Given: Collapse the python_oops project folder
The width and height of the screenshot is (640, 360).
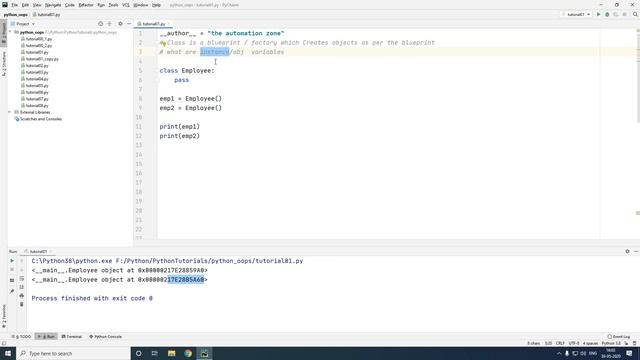Looking at the screenshot, I should 10,32.
